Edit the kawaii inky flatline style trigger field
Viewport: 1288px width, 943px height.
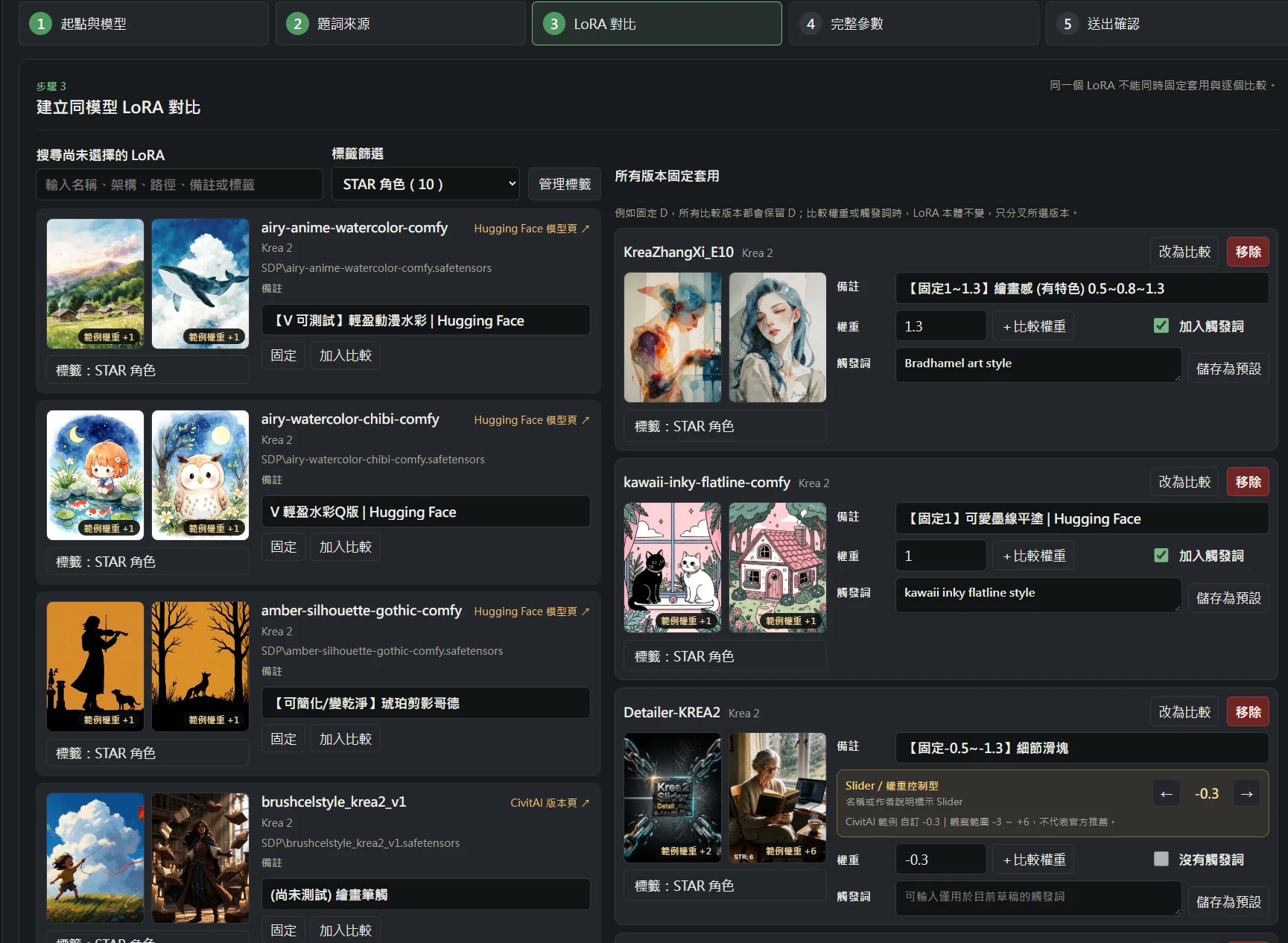click(x=1038, y=594)
